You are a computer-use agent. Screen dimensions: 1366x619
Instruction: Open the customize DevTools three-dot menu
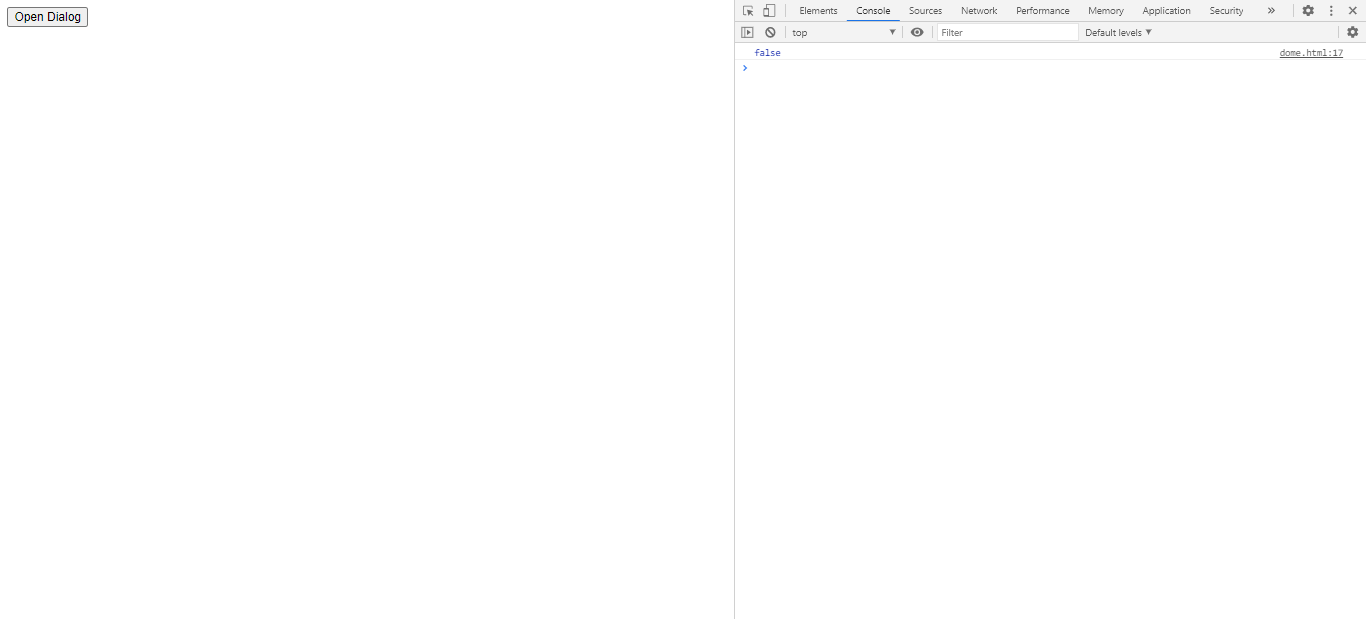[1330, 10]
